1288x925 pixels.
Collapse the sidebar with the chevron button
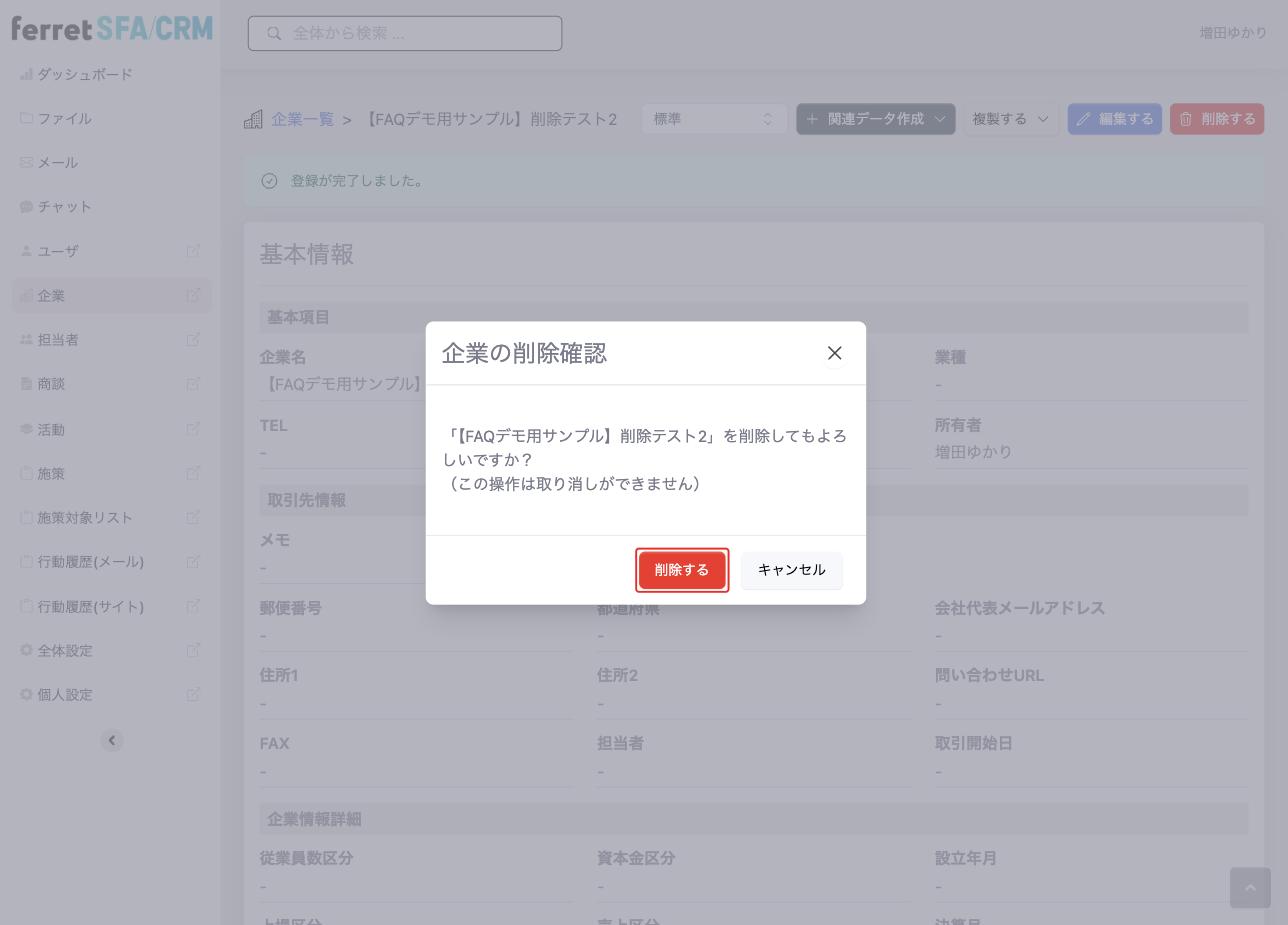pos(112,740)
